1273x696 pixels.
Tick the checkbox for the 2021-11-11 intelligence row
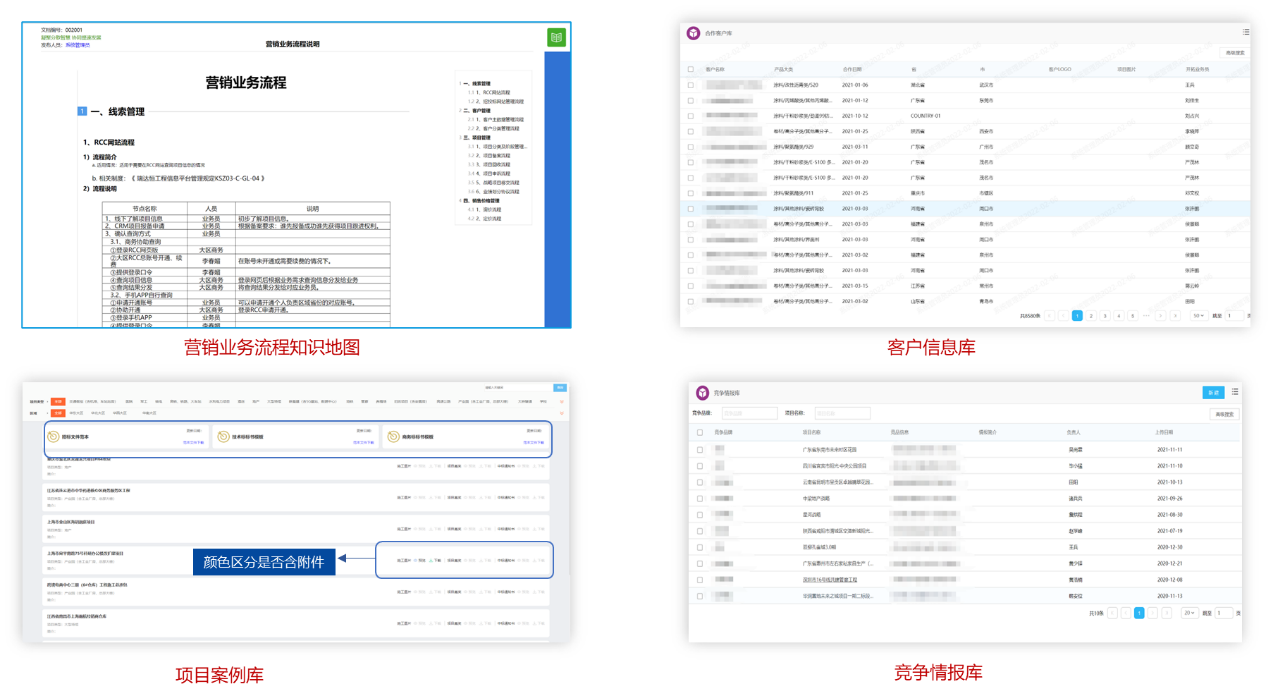(700, 450)
